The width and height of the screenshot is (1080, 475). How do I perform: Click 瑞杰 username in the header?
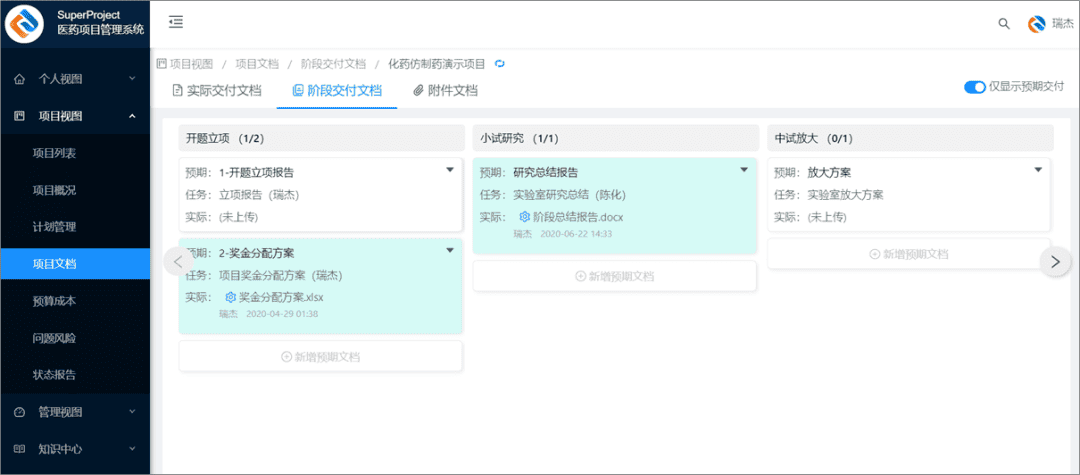[1063, 23]
